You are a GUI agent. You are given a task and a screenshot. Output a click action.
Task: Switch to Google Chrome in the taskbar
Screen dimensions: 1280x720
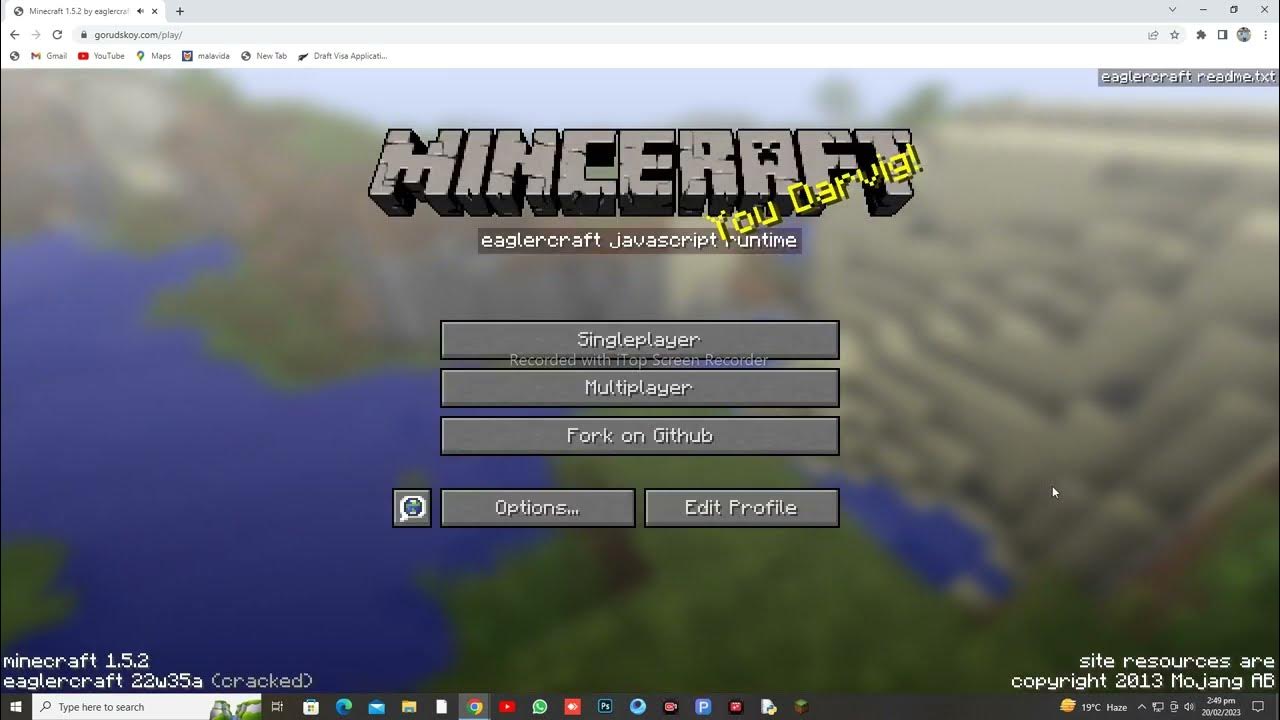(475, 707)
